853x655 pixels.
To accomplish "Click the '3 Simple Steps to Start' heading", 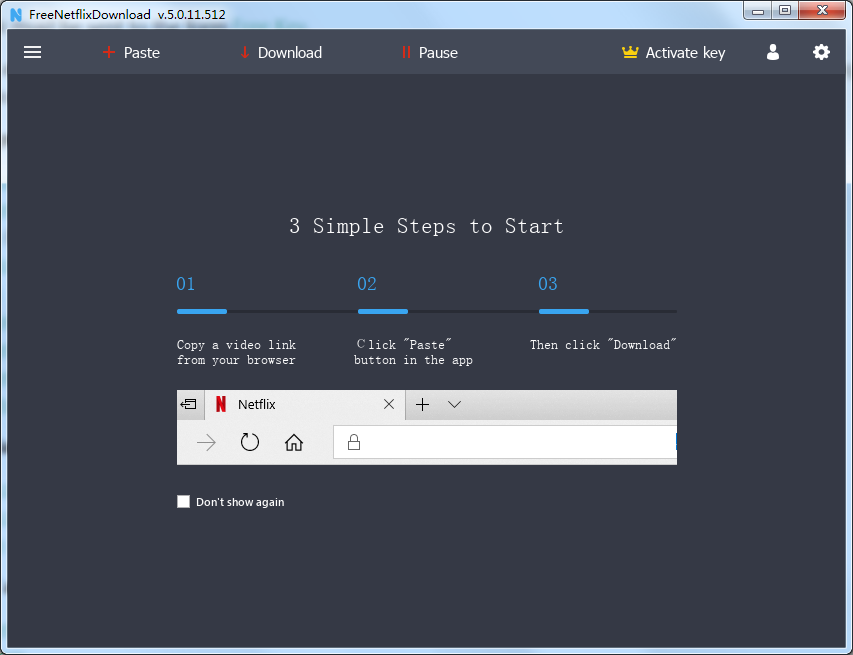I will pos(426,226).
